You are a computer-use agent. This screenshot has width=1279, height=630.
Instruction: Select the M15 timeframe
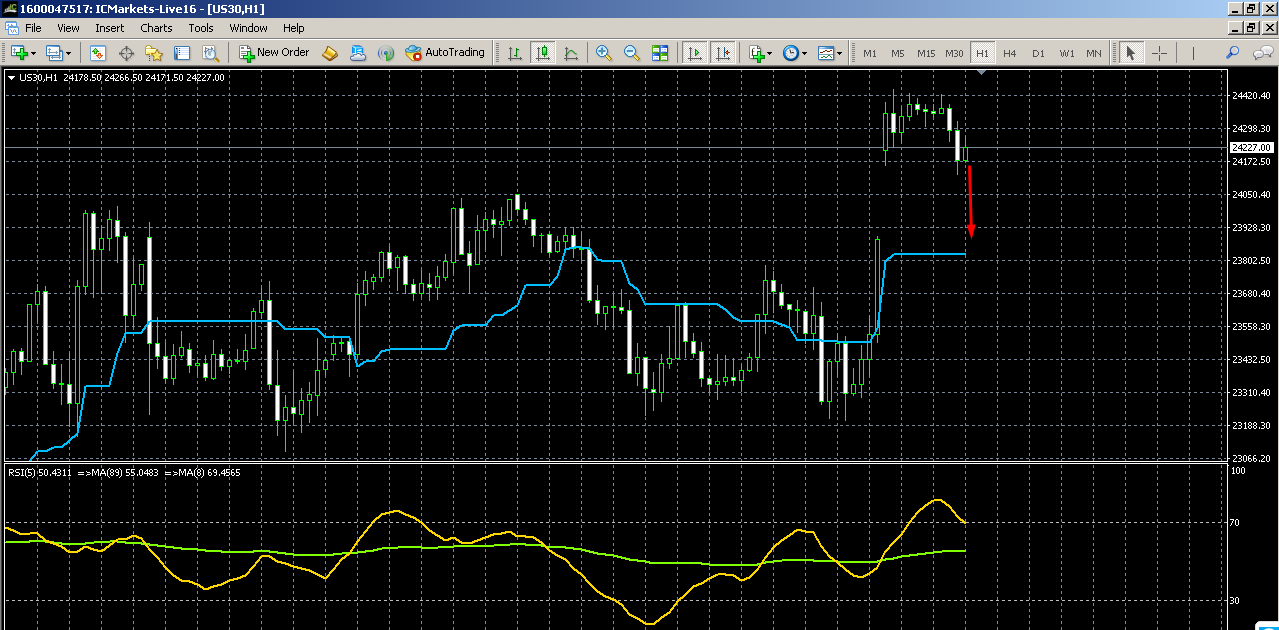(x=926, y=53)
